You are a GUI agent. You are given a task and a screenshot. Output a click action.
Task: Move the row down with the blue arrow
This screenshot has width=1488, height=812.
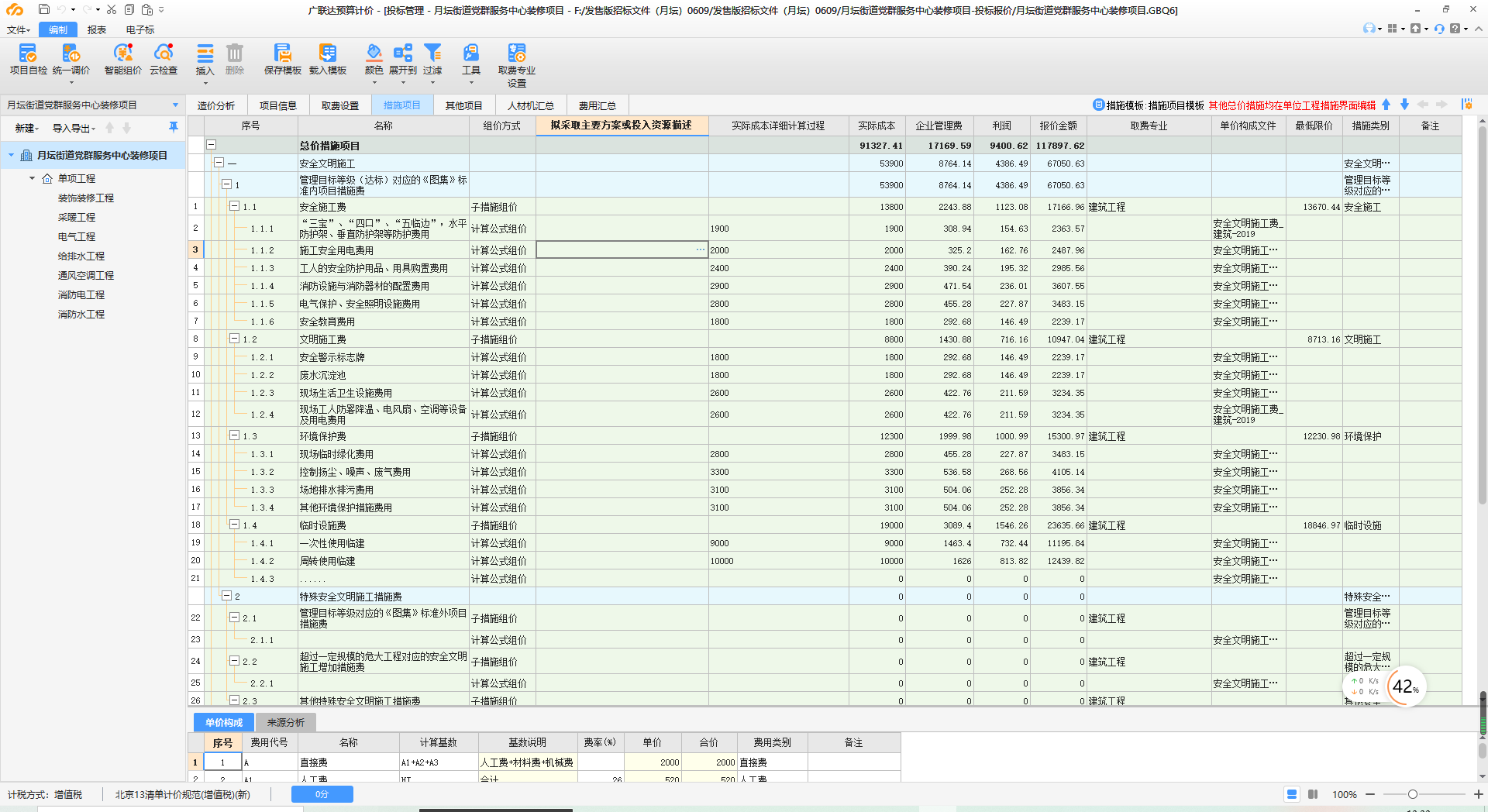[1404, 105]
